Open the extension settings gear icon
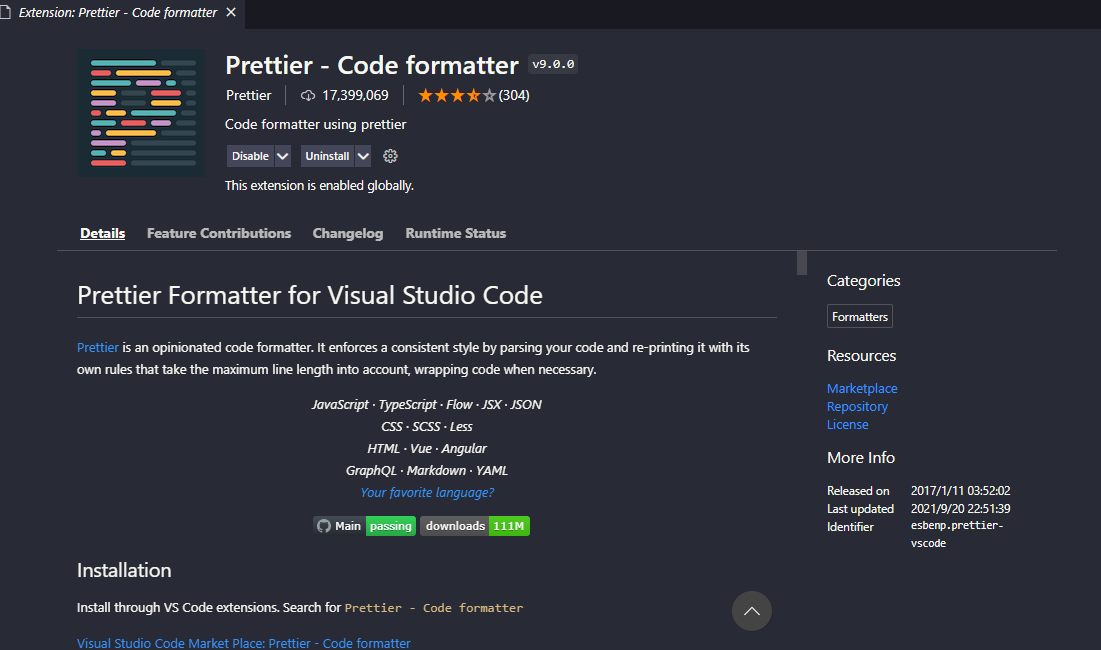Viewport: 1101px width, 650px height. click(391, 156)
